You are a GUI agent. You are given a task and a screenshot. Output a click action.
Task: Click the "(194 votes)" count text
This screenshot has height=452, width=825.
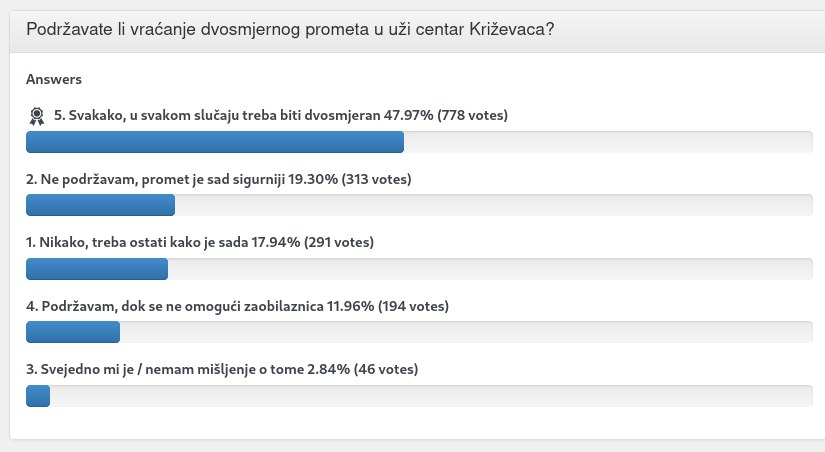click(413, 305)
